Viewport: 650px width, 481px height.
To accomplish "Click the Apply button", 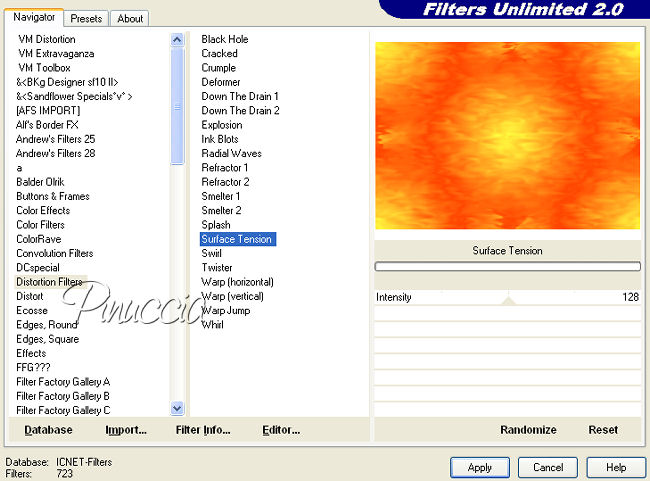I will coord(480,468).
